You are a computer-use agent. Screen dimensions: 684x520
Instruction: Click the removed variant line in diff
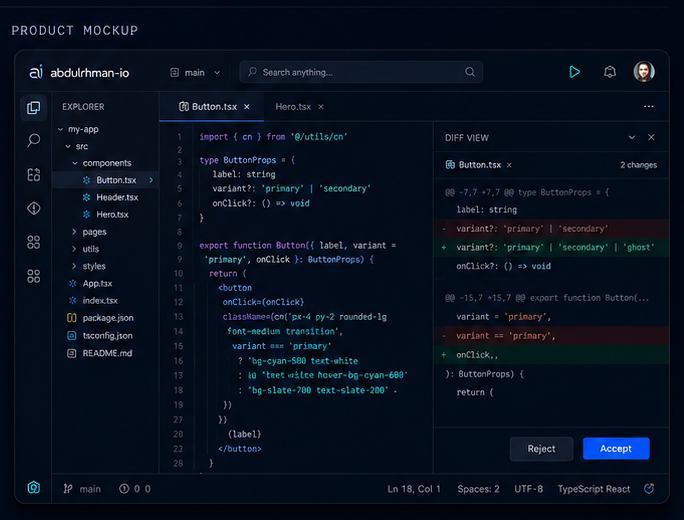[551, 229]
